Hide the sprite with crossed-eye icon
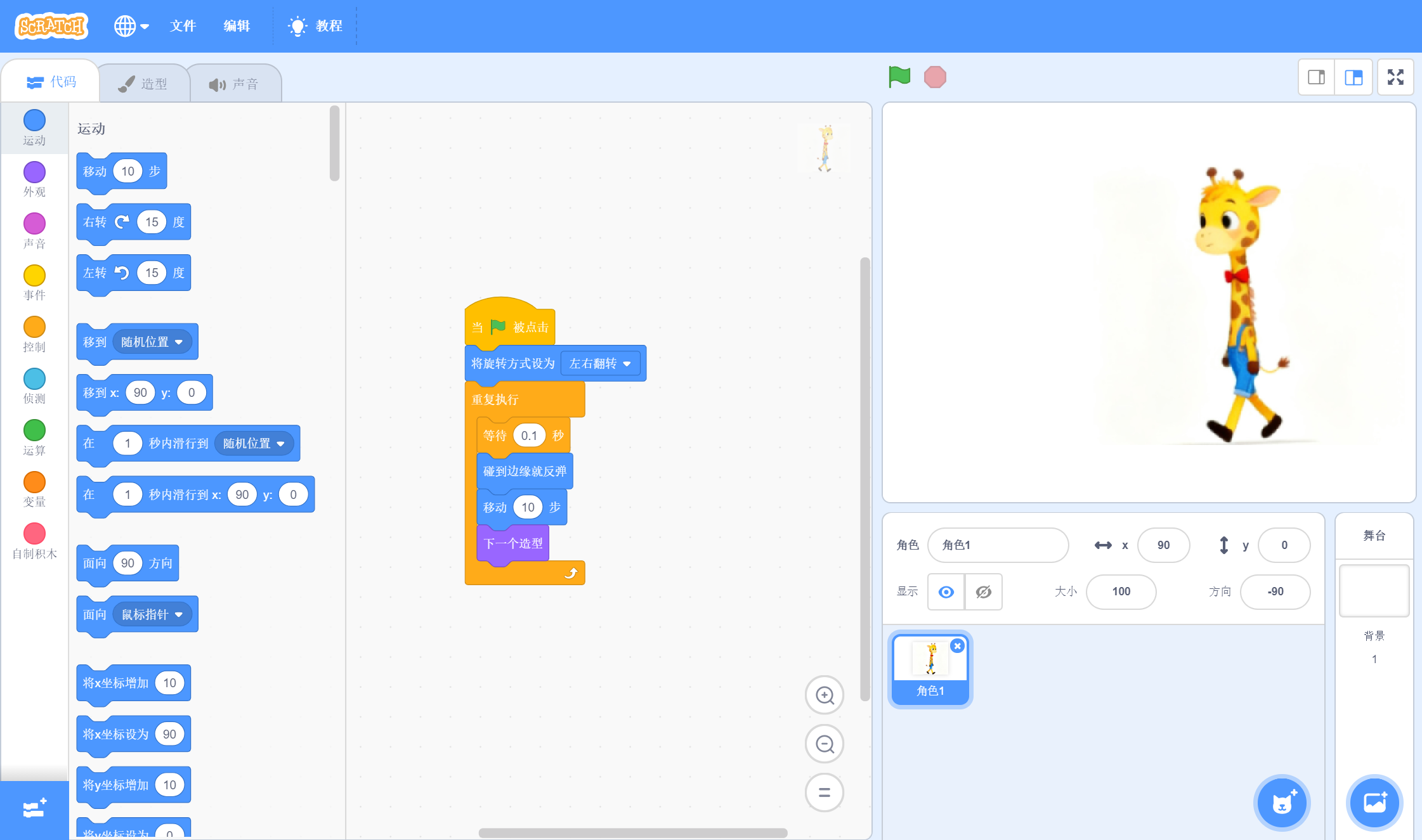 983,591
